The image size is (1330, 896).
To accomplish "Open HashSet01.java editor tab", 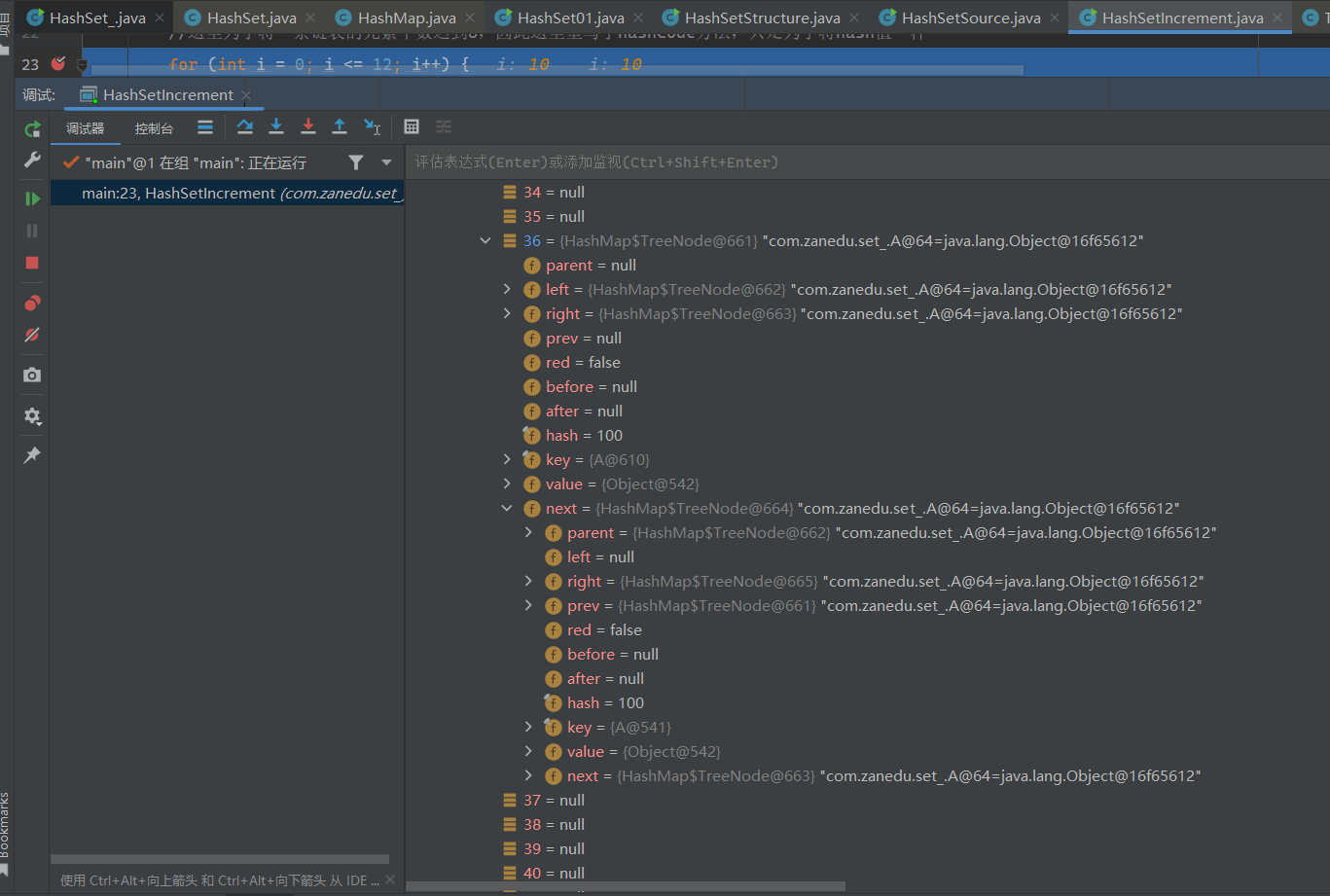I will click(x=571, y=18).
